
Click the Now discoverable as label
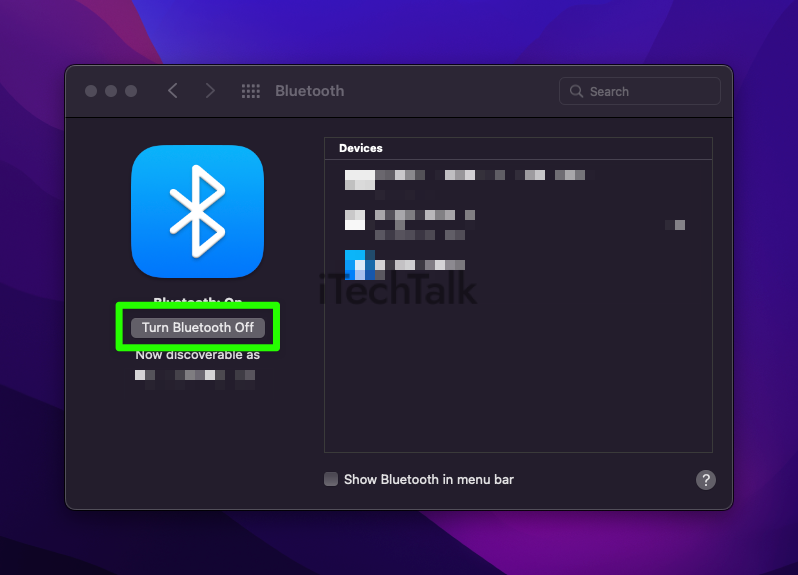197,355
